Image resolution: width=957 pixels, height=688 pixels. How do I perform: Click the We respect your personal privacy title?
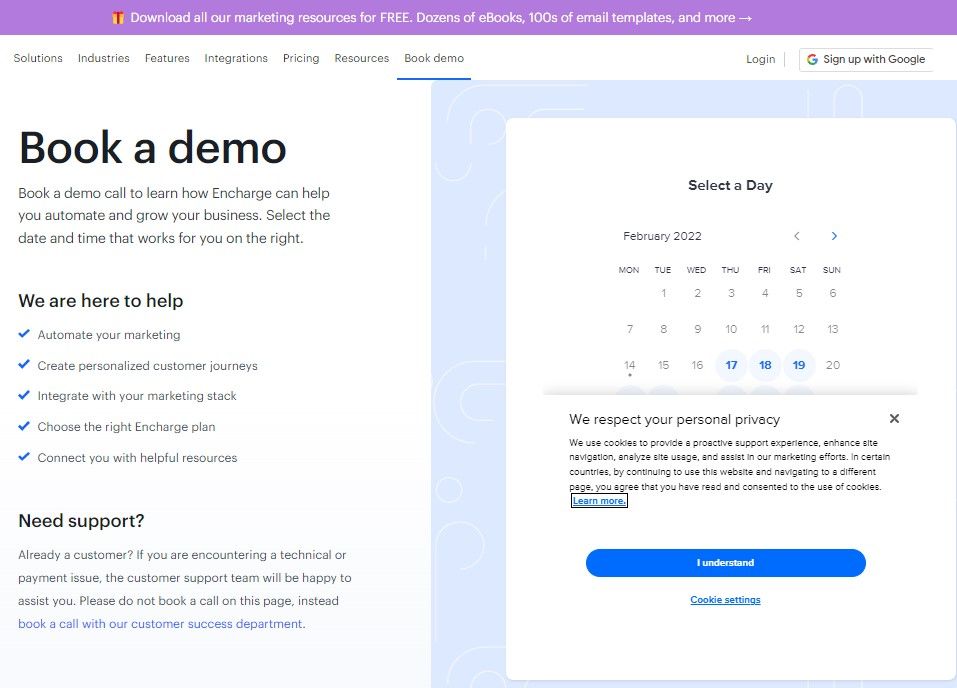point(674,419)
